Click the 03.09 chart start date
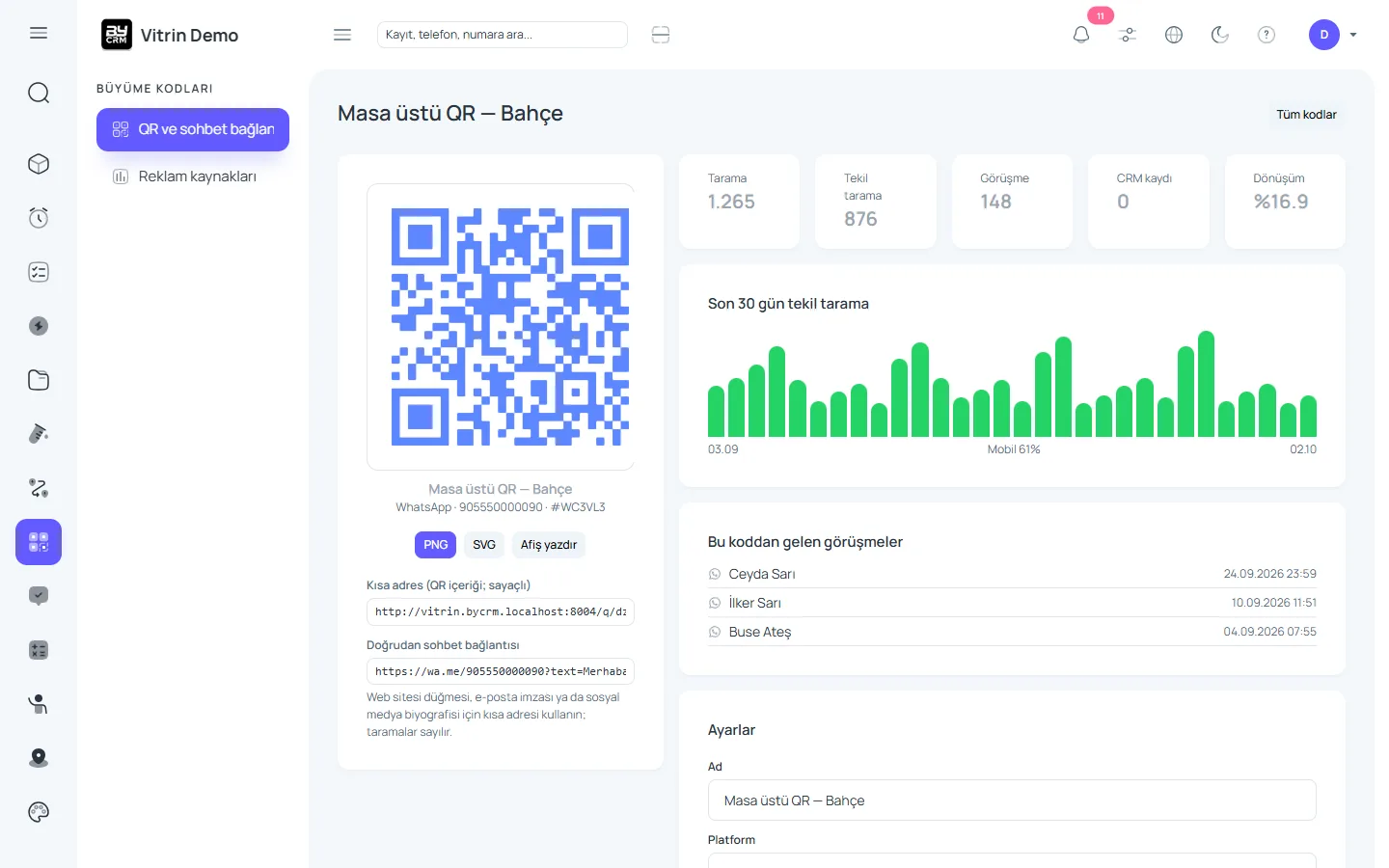Screen dimensions: 1389x868 (723, 449)
